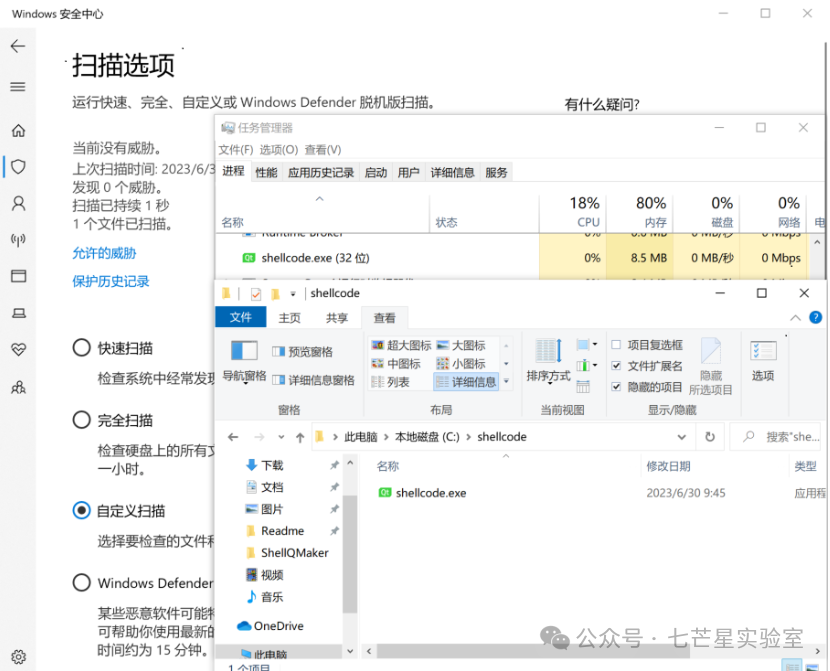Open Firewall & network protection icon
Image resolution: width=830 pixels, height=671 pixels.
point(19,240)
